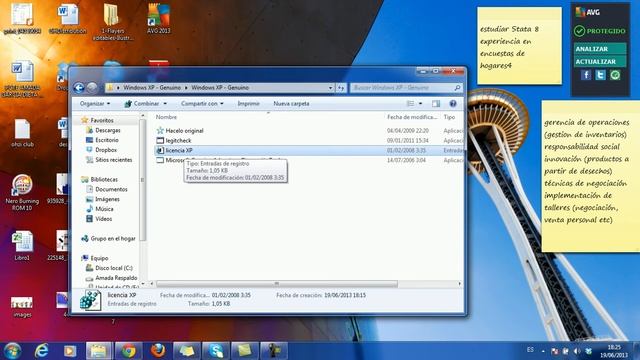640x360 pixels.
Task: Click the estudiar Stata 8 sticky note
Action: pos(519,46)
